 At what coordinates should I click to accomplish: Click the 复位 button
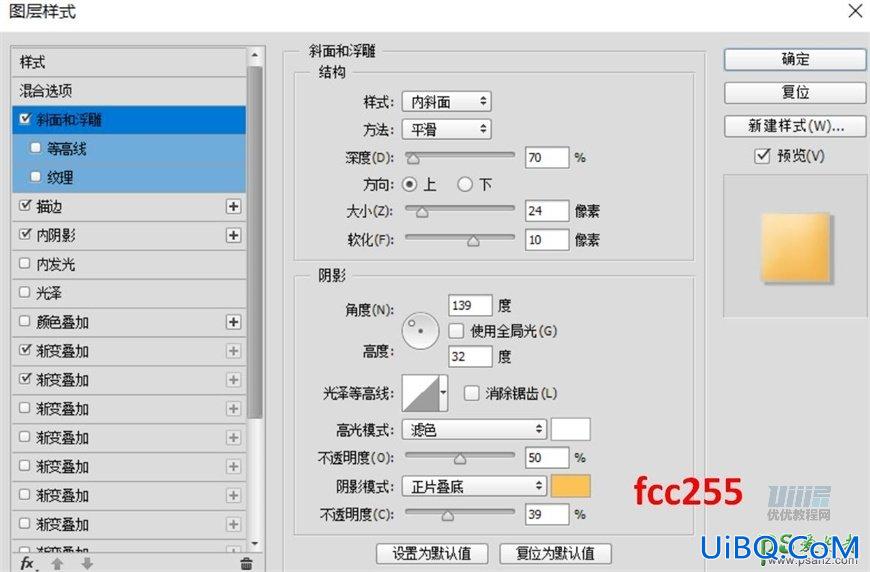point(795,93)
